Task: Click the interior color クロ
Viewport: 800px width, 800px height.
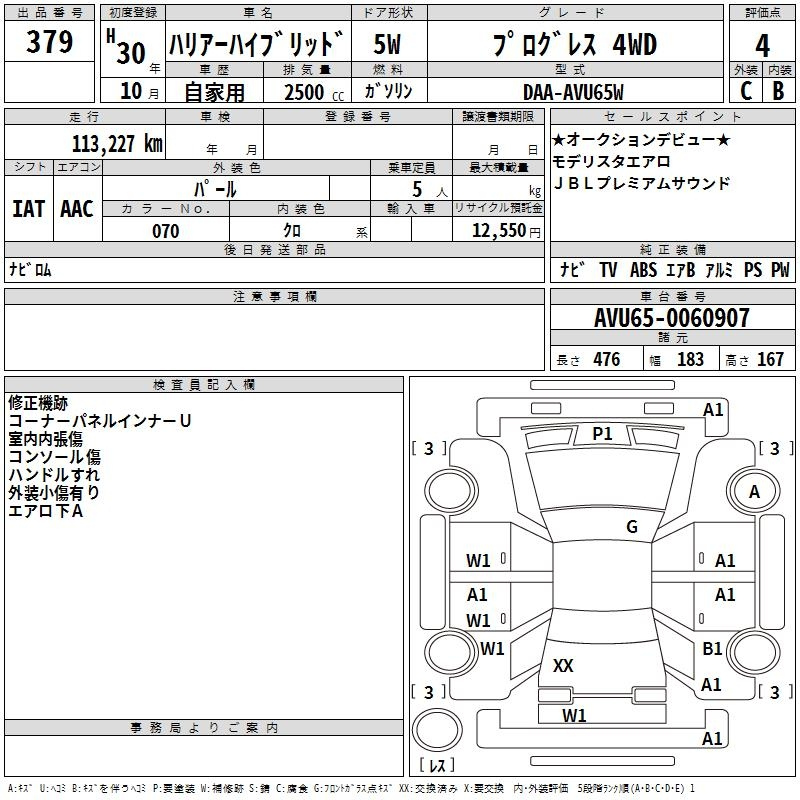Action: click(x=292, y=231)
